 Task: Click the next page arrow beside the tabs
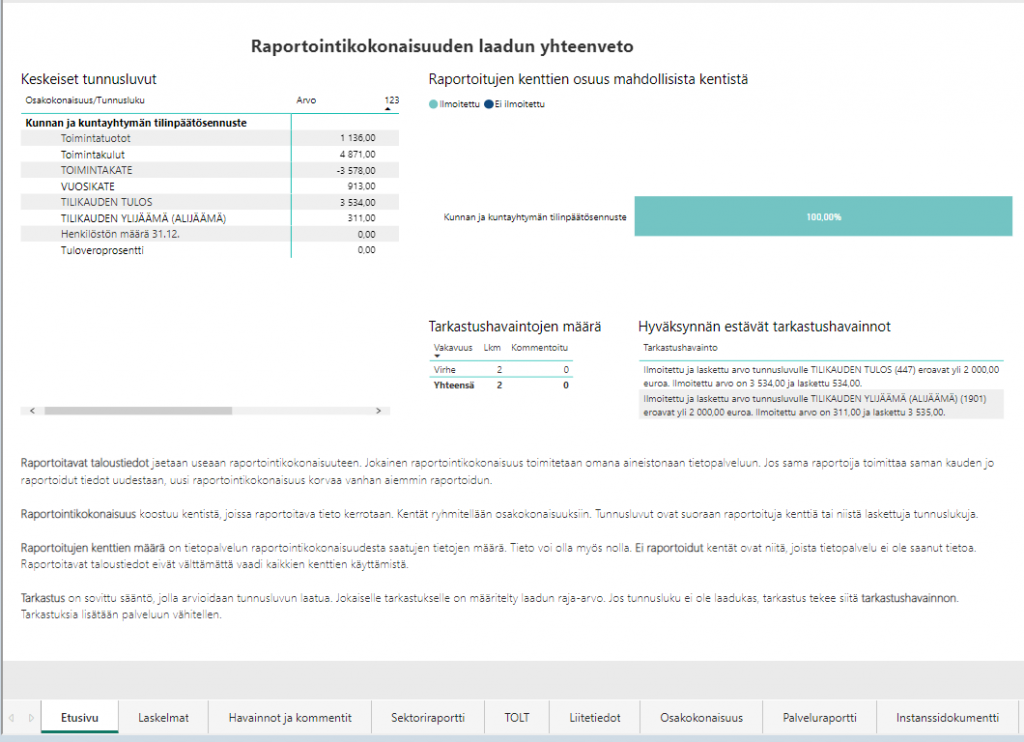[x=31, y=717]
